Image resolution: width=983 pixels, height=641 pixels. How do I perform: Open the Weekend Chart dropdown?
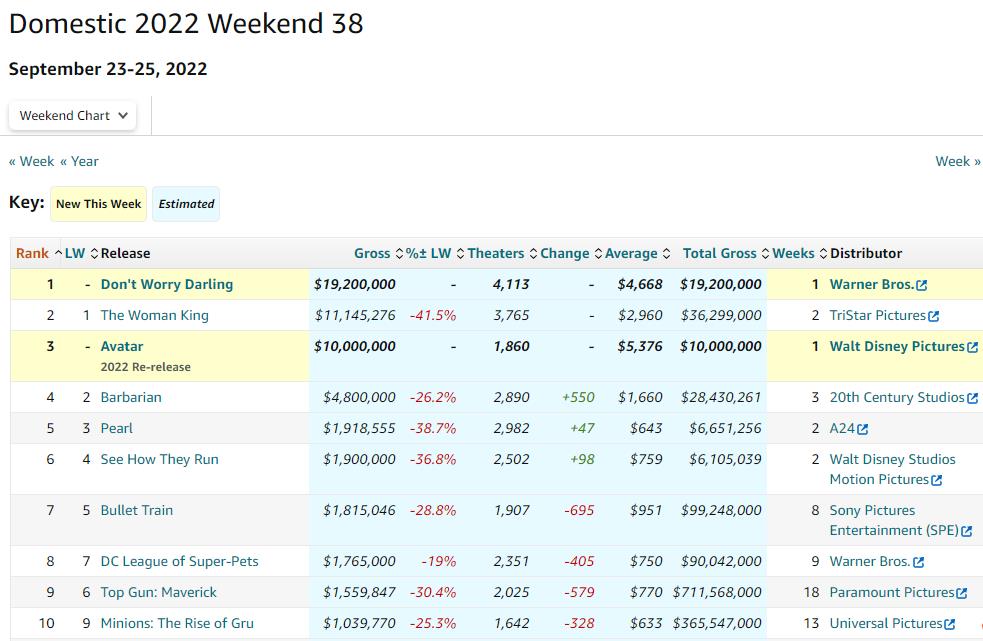click(x=74, y=115)
